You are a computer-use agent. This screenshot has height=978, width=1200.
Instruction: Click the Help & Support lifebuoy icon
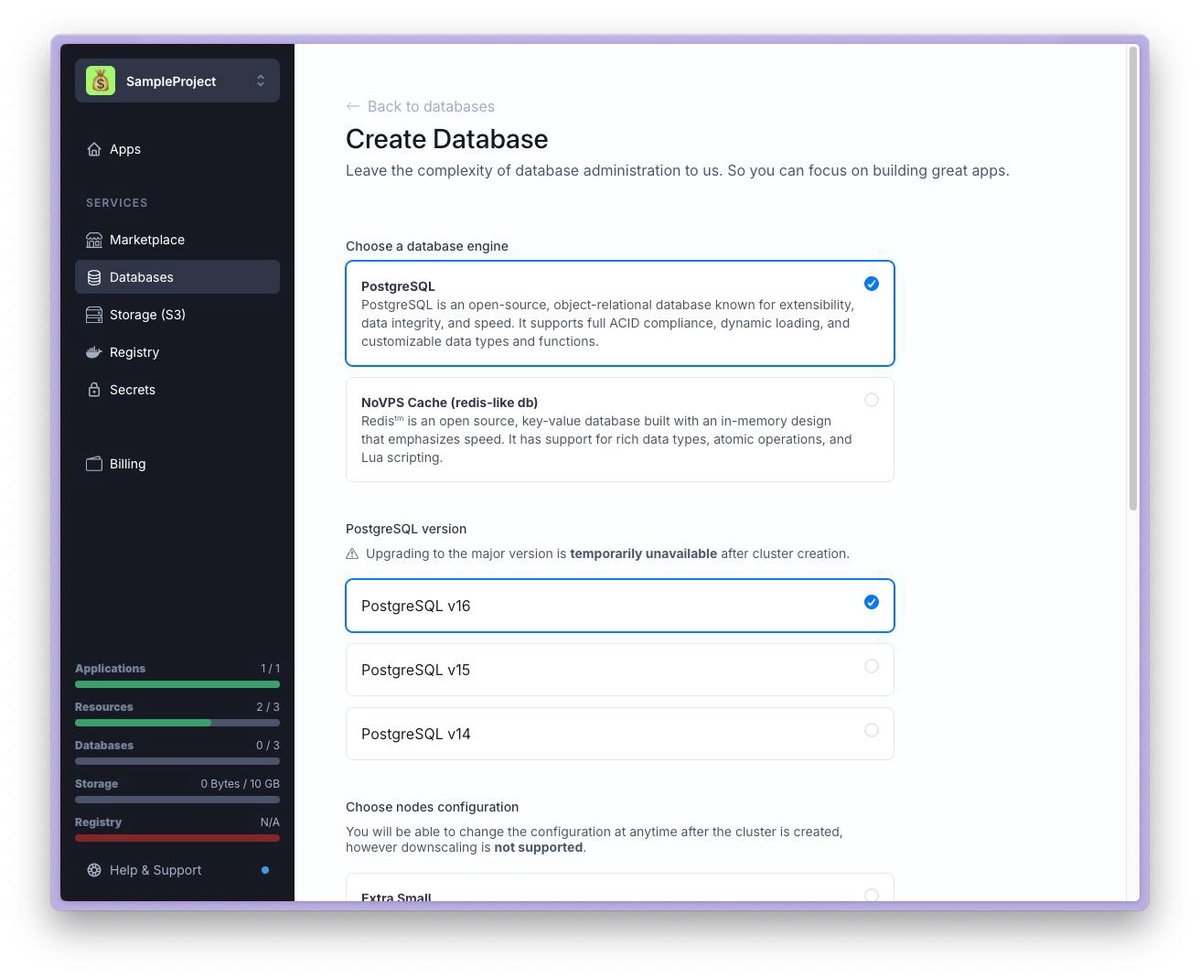94,870
